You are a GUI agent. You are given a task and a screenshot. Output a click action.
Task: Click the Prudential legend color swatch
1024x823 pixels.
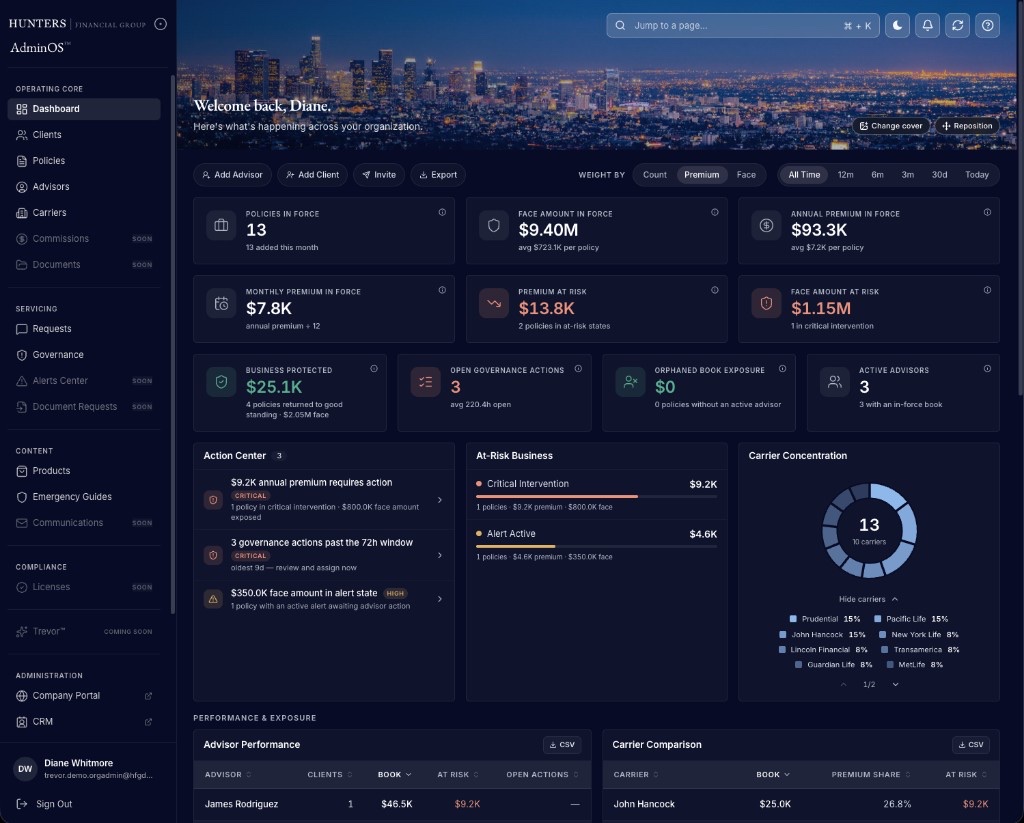tap(793, 619)
